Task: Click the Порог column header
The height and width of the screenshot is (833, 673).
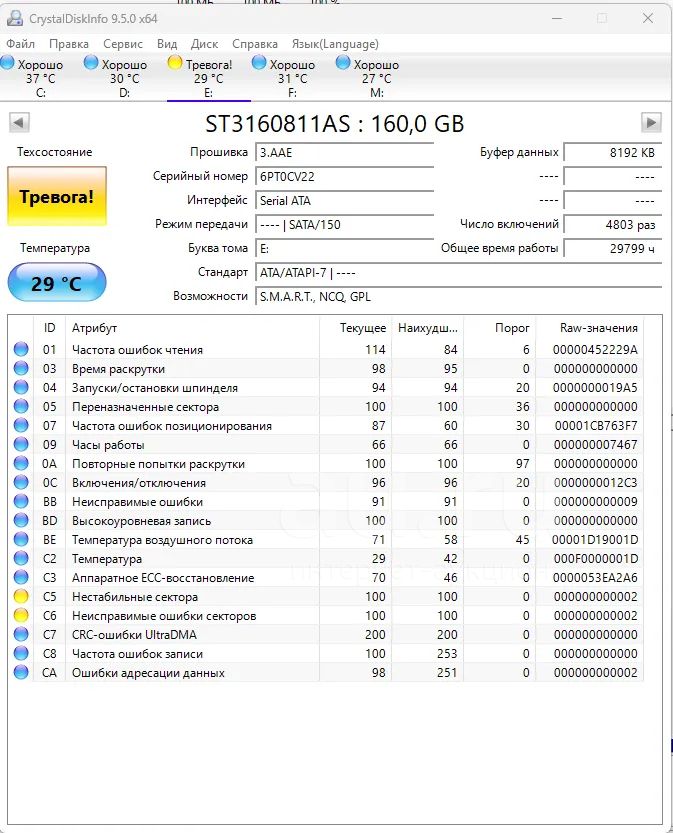Action: [x=500, y=328]
